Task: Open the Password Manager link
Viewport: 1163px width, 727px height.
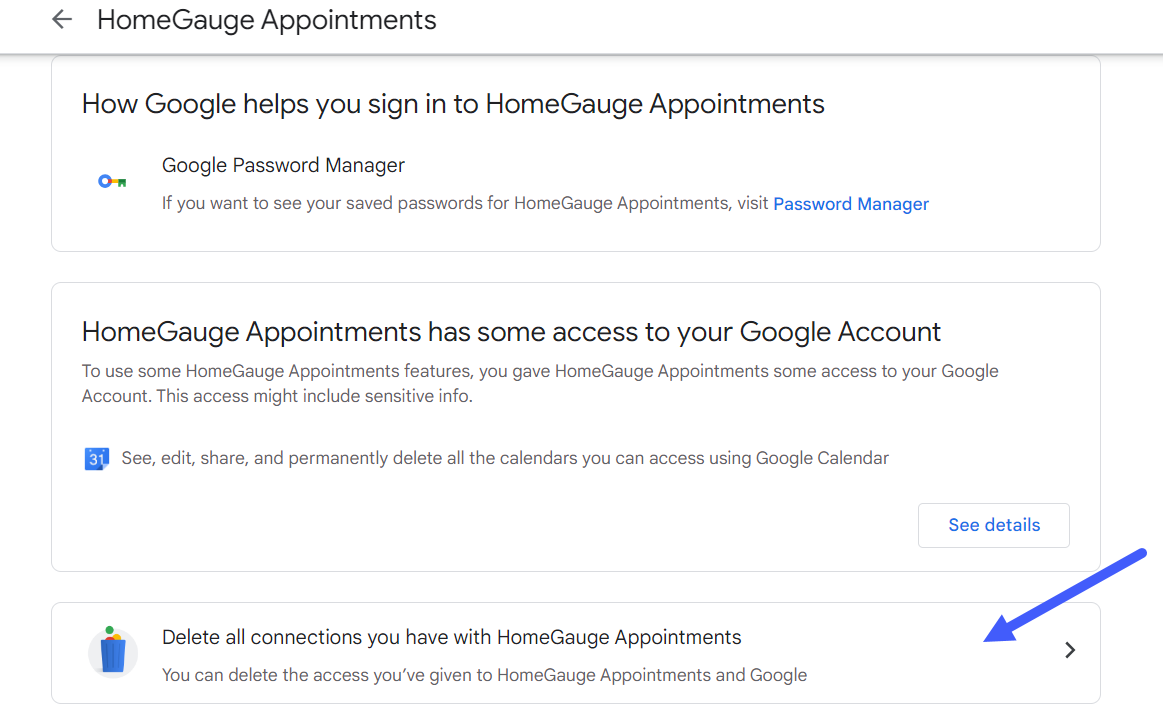Action: click(x=851, y=204)
